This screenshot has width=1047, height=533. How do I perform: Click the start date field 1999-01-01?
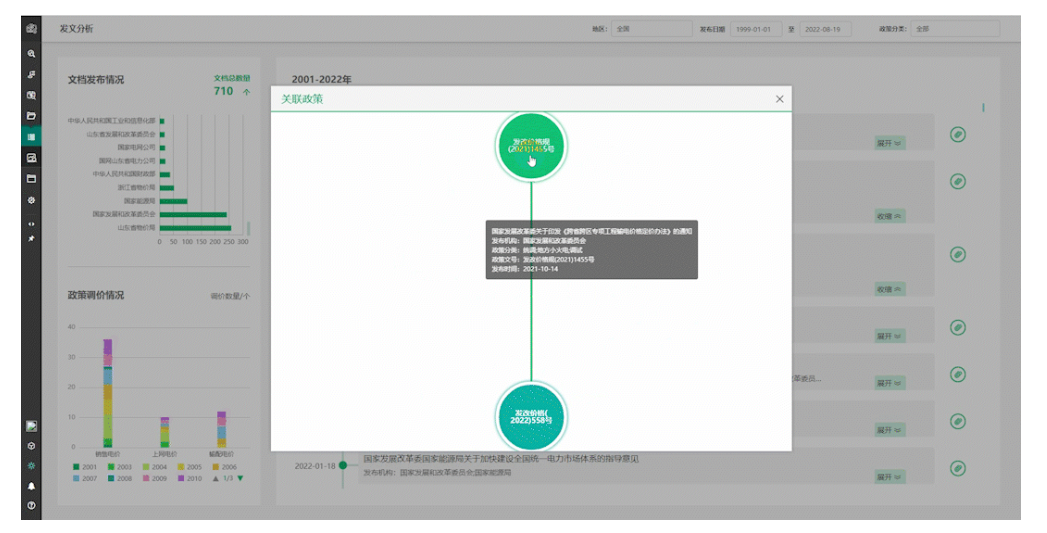[755, 29]
